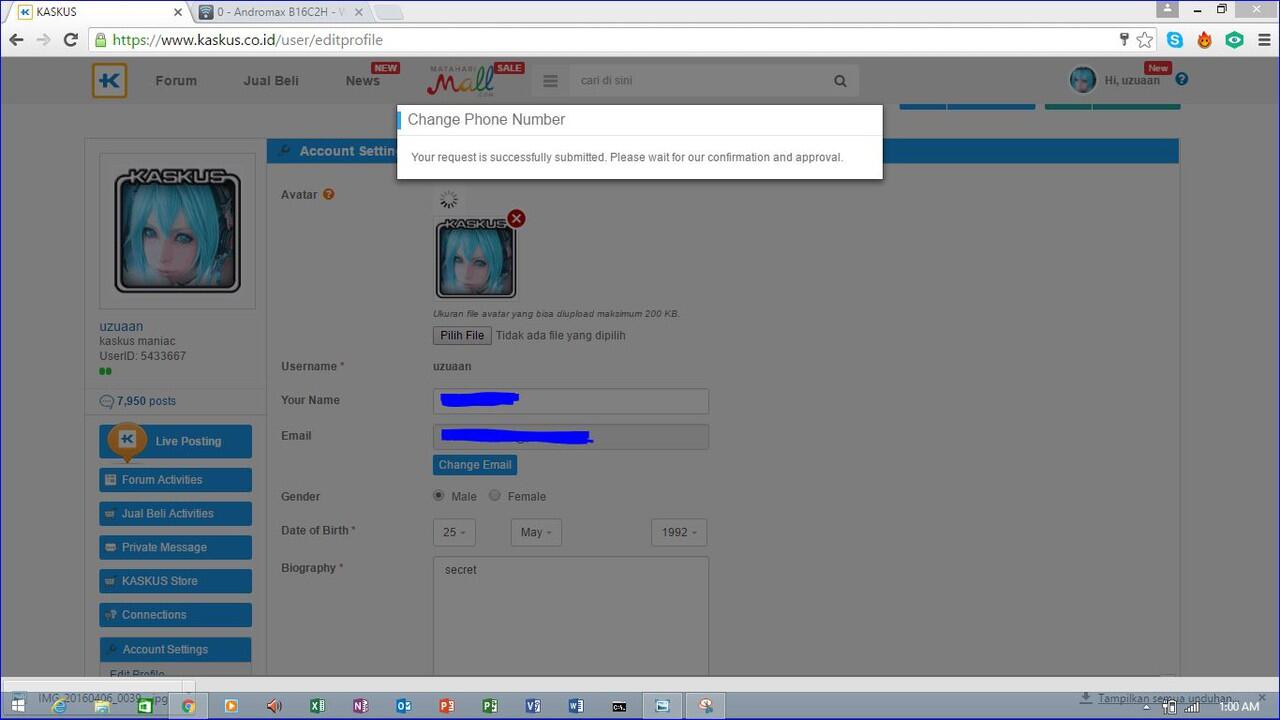1280x720 pixels.
Task: Select Male gender radio button
Action: click(438, 495)
